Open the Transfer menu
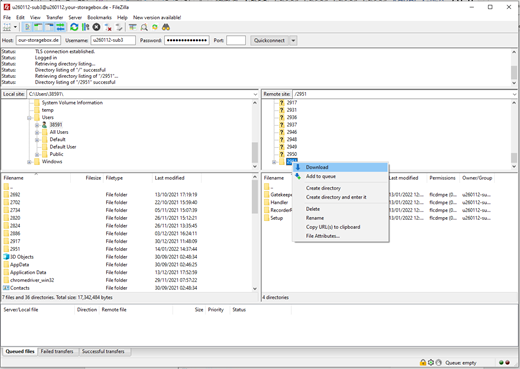Viewport: 520px width, 369px height. coord(55,17)
